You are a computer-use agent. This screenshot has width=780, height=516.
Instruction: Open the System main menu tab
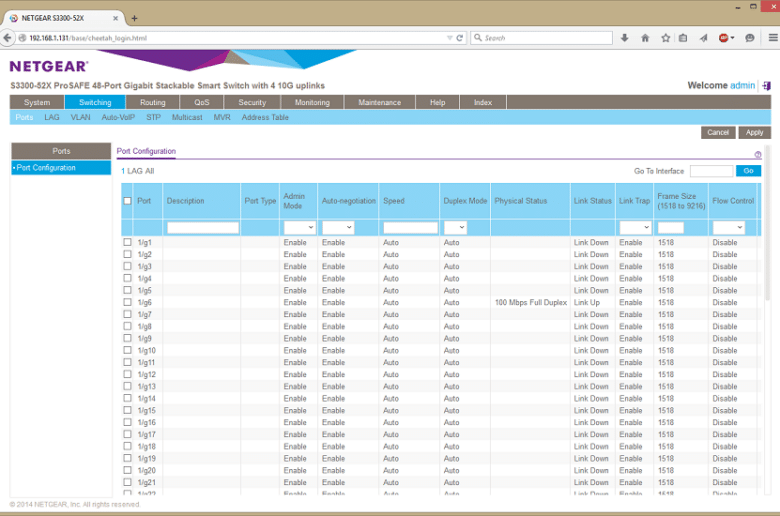(x=37, y=103)
